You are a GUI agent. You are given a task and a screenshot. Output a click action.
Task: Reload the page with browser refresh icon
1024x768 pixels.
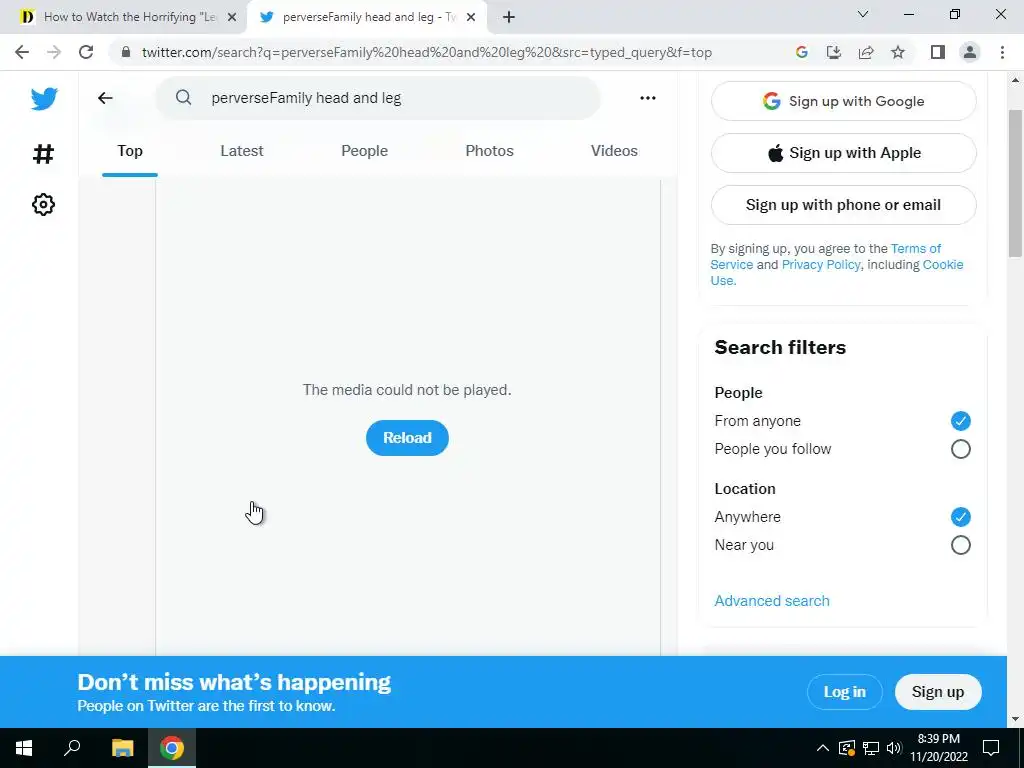pyautogui.click(x=86, y=52)
